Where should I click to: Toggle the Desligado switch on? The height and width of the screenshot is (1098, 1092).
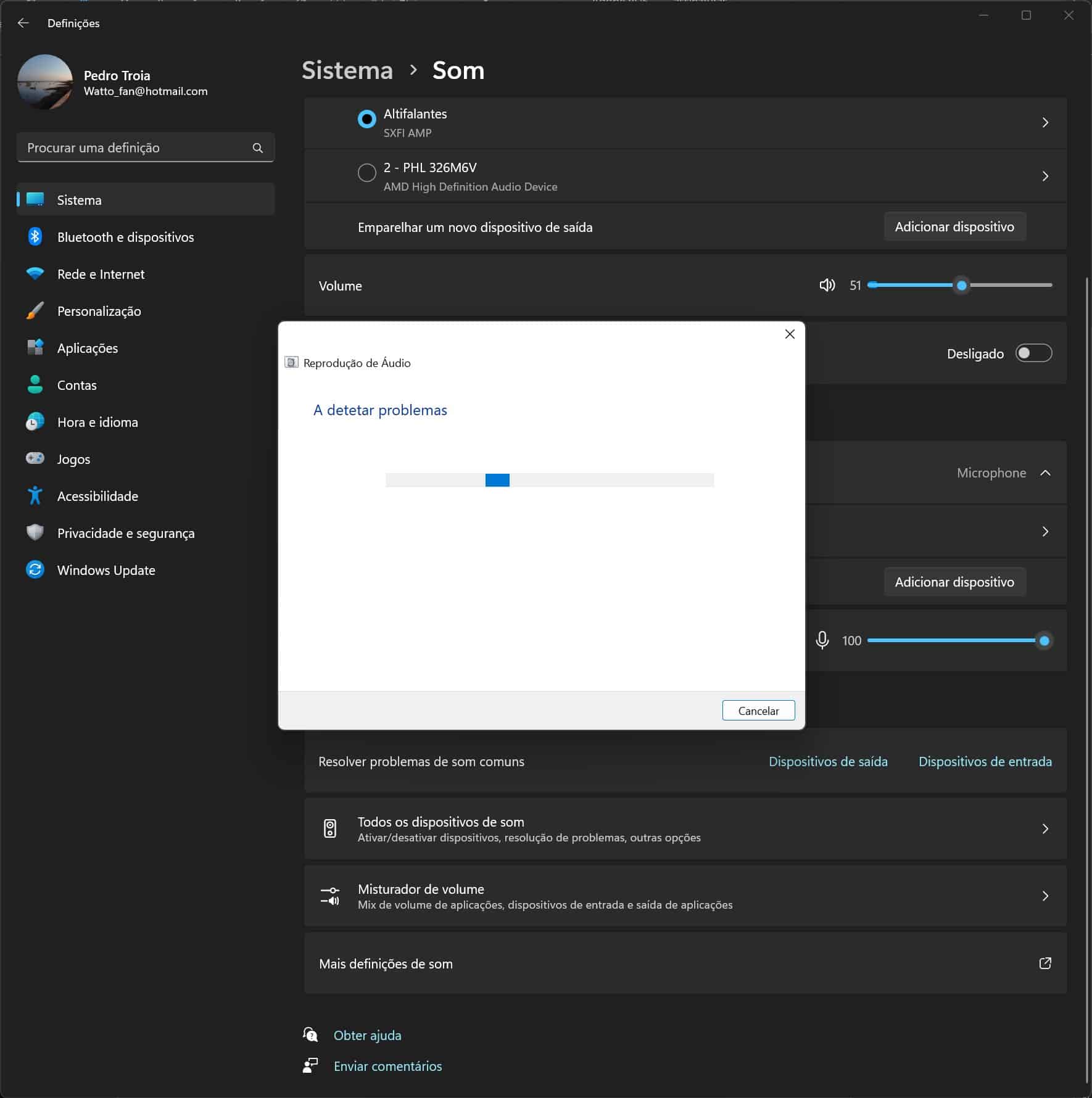pos(1033,353)
